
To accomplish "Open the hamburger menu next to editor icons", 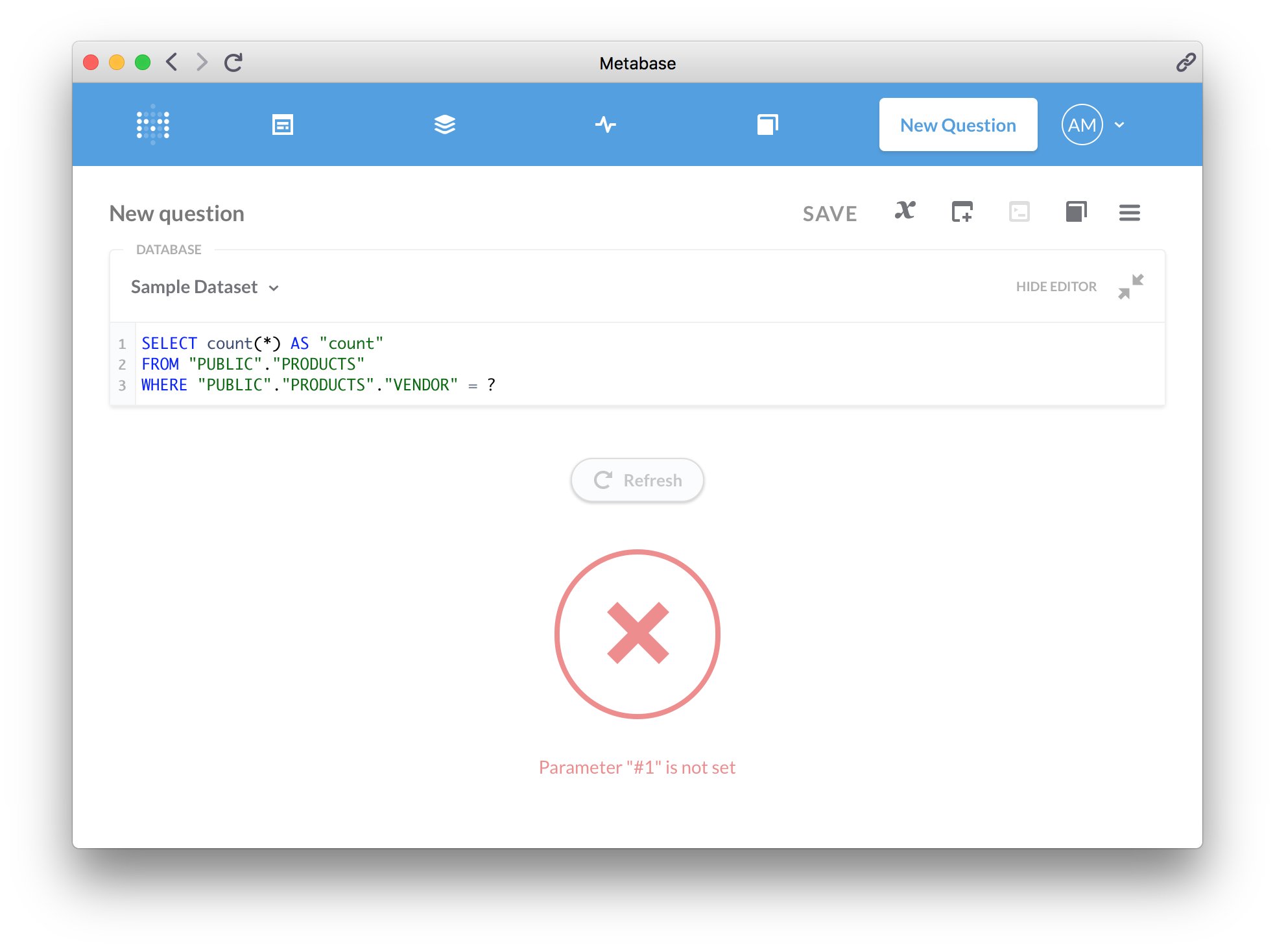I will (x=1129, y=212).
